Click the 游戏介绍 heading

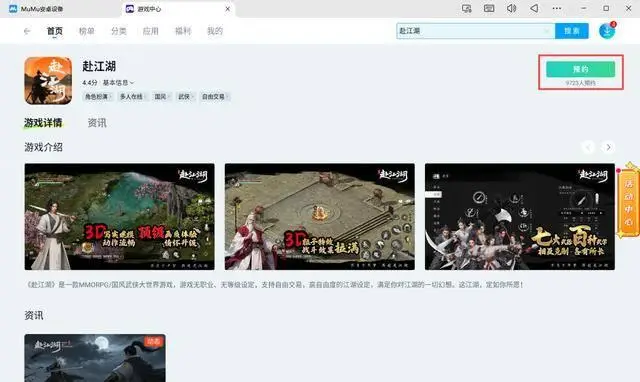[43, 147]
